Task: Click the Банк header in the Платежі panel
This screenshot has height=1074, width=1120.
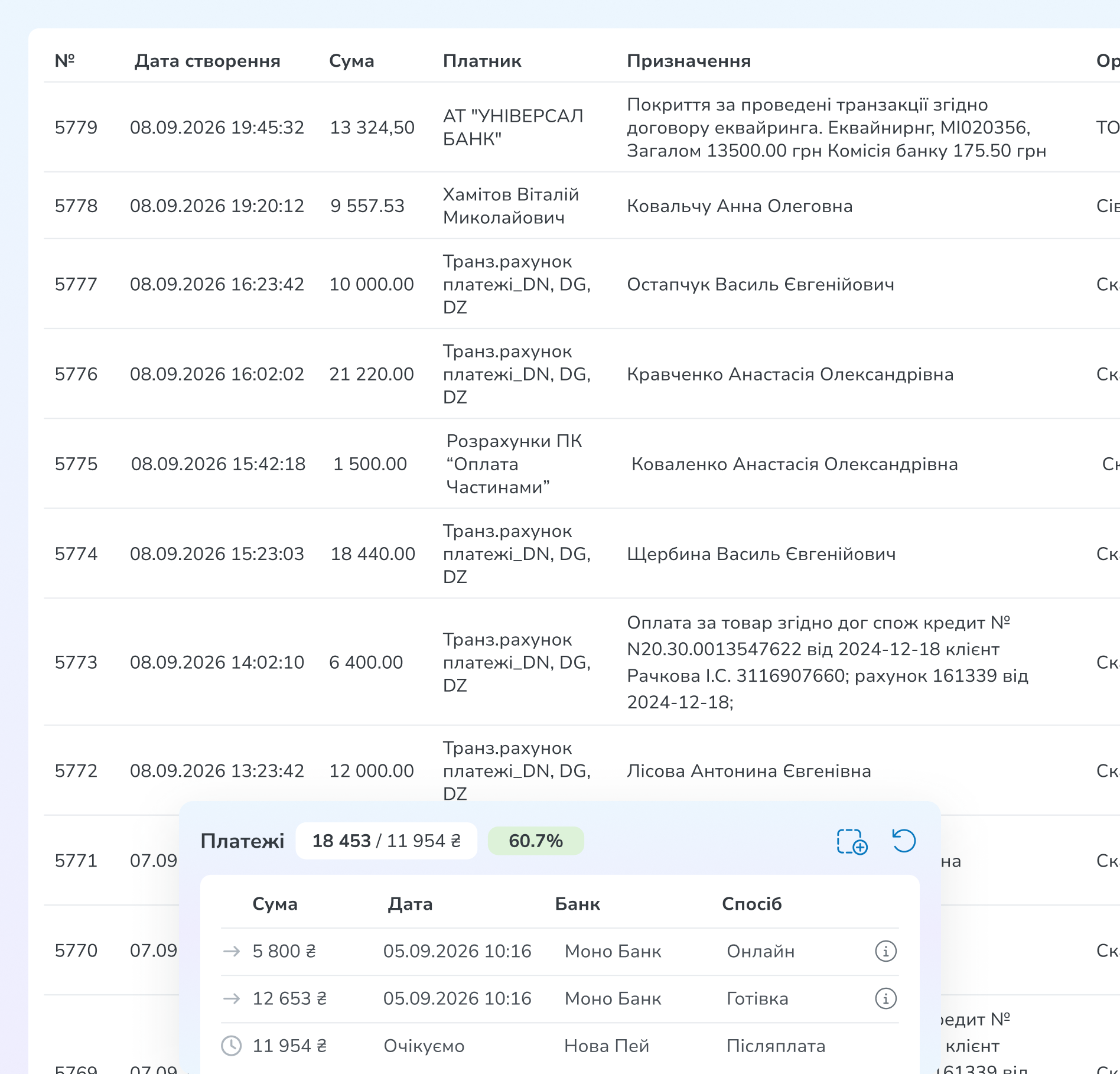Action: [577, 904]
